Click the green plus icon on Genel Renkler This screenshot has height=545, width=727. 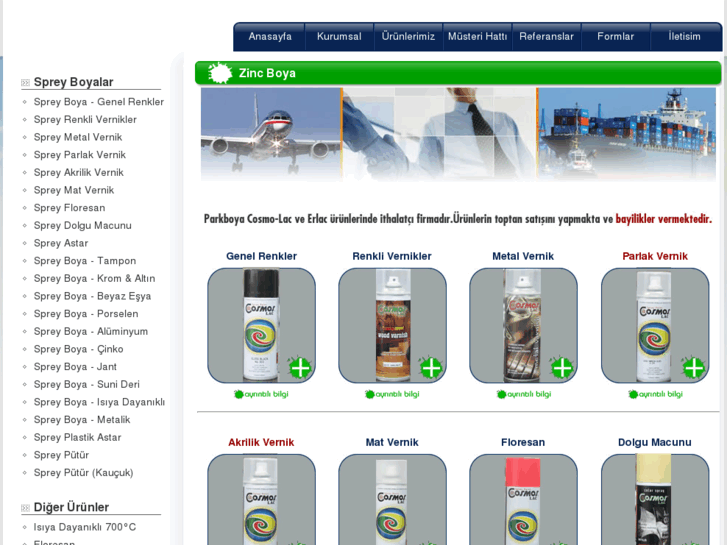[300, 368]
